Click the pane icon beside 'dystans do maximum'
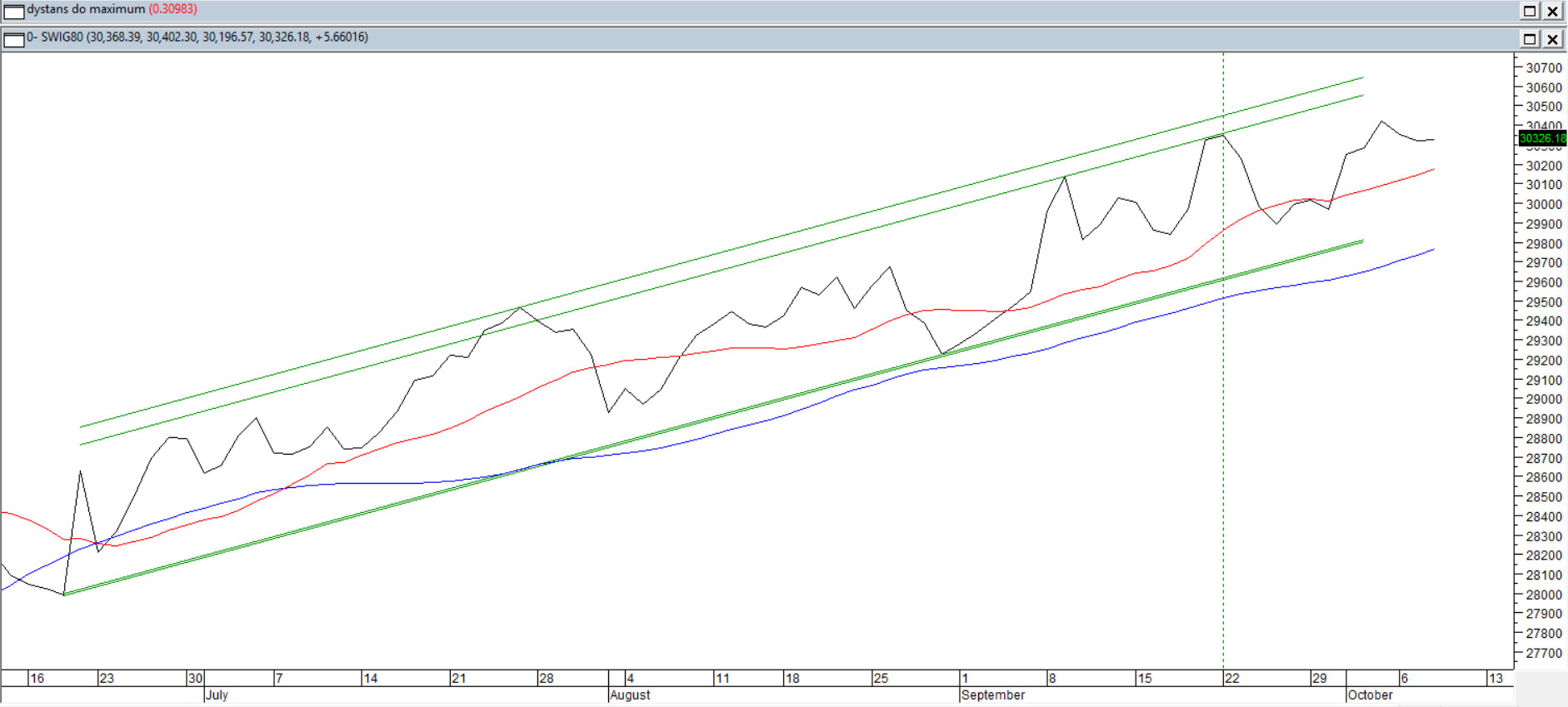1568x707 pixels. [x=14, y=11]
